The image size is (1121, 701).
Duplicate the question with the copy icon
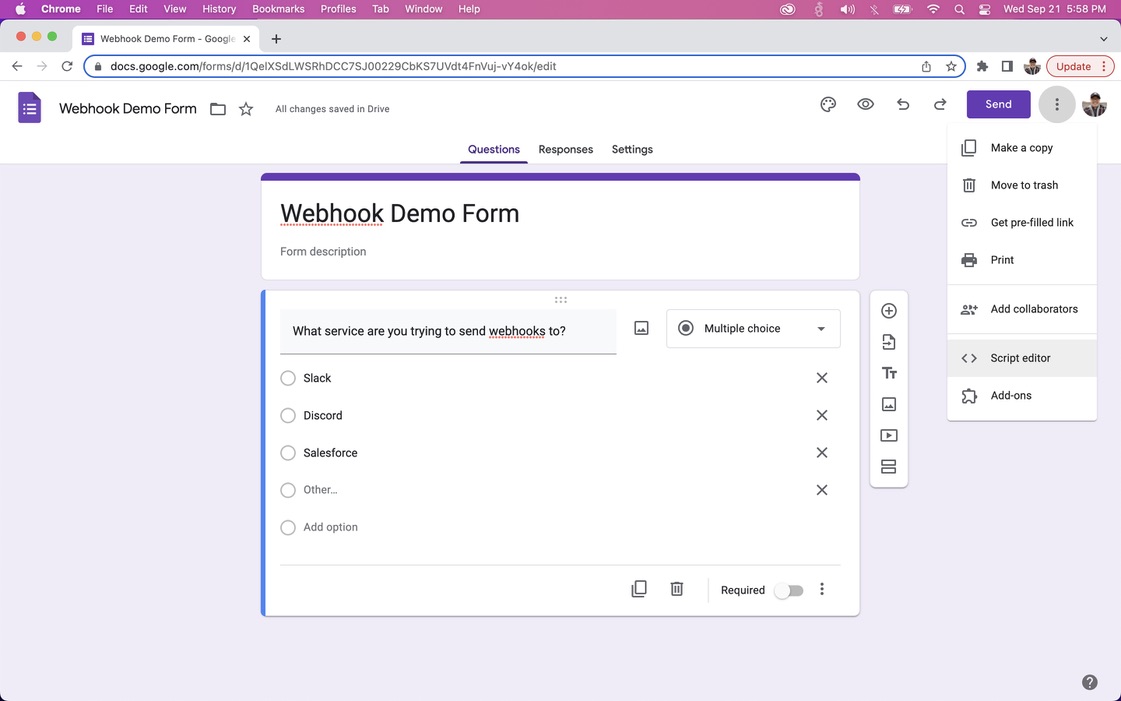click(639, 588)
